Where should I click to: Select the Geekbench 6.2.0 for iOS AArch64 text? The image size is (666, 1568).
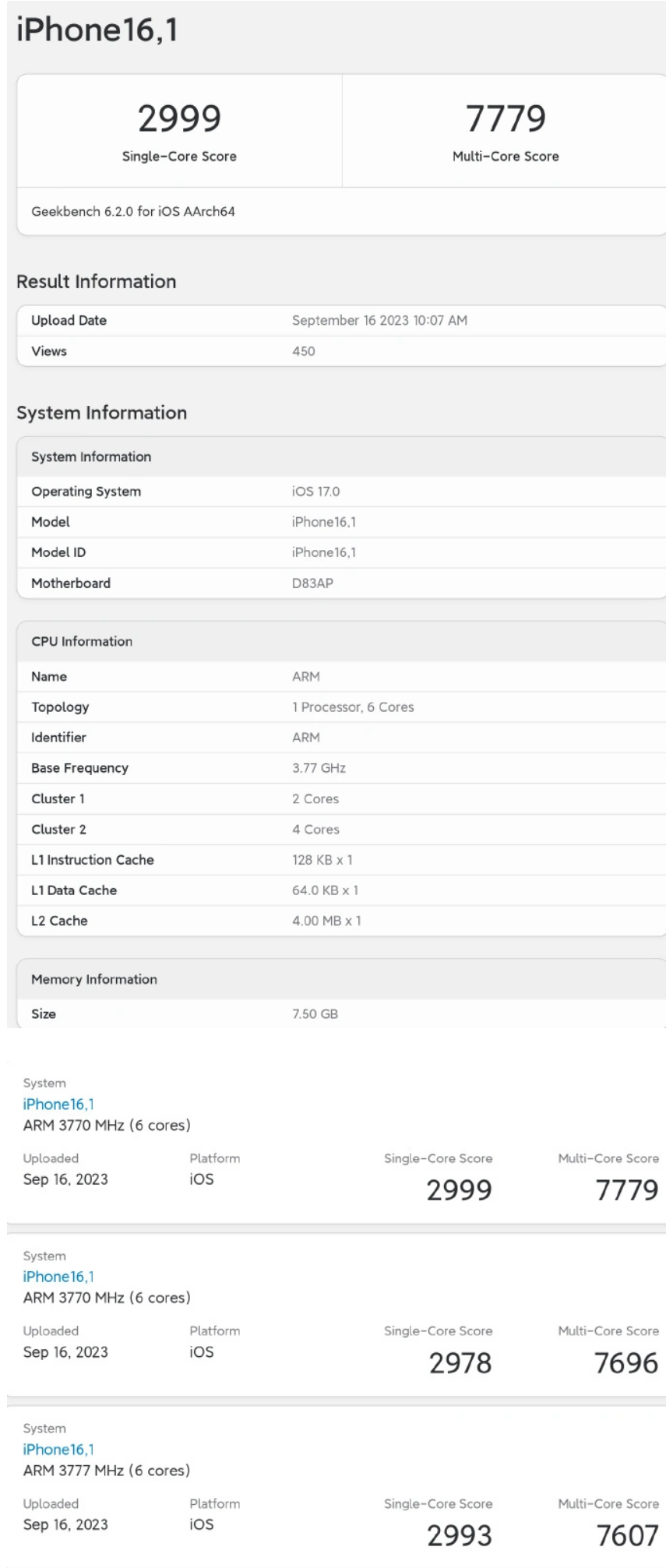coord(133,211)
